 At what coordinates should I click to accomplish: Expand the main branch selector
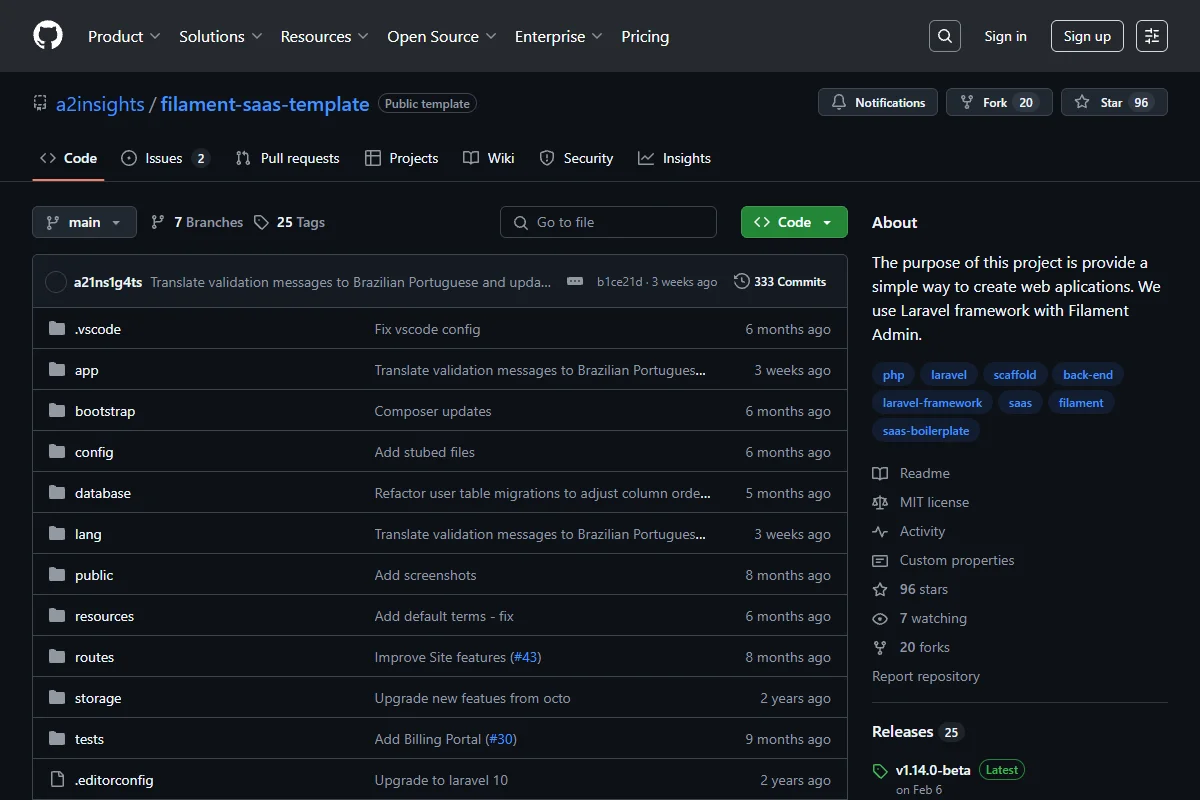(84, 222)
